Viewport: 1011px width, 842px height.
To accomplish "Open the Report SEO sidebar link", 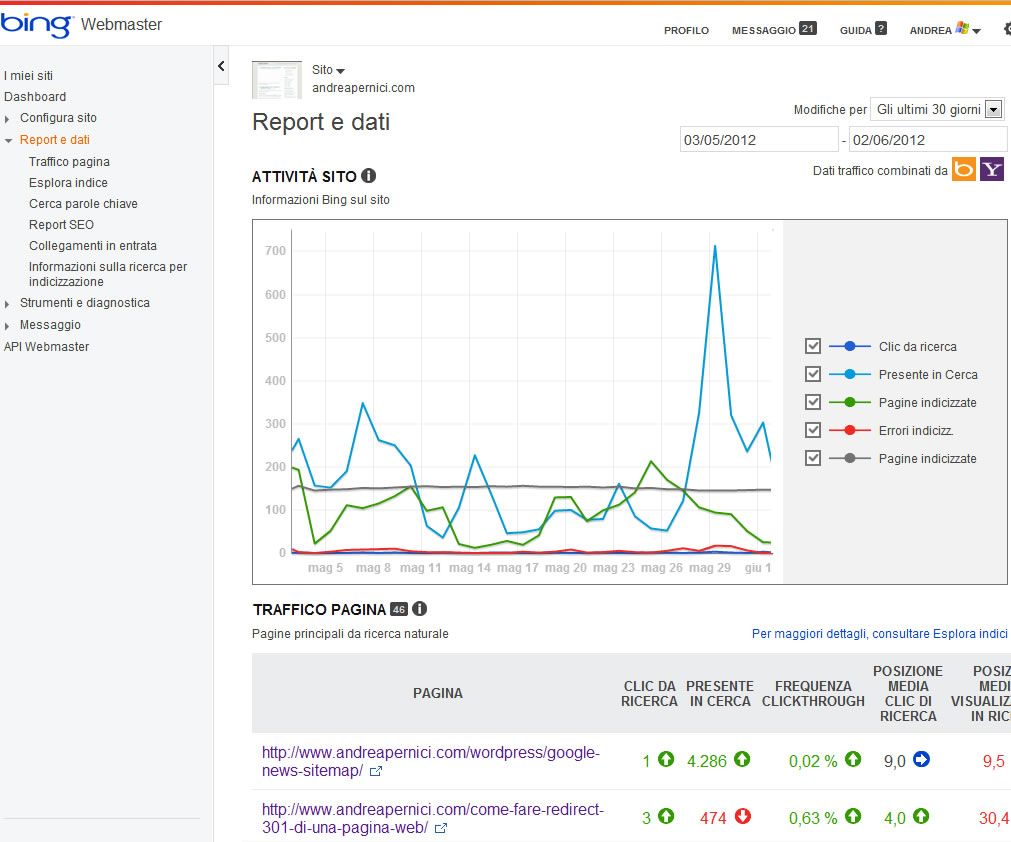I will (x=61, y=225).
